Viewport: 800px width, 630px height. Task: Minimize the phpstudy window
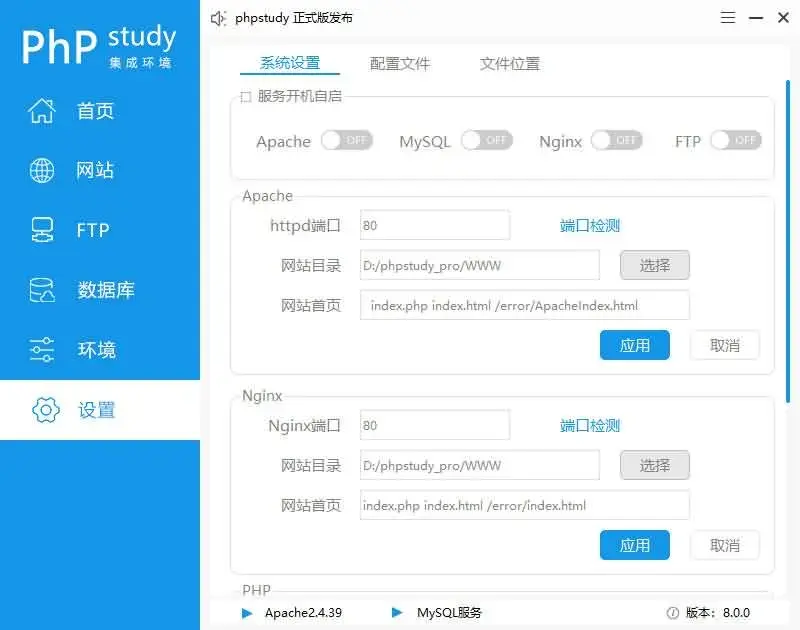click(x=756, y=18)
